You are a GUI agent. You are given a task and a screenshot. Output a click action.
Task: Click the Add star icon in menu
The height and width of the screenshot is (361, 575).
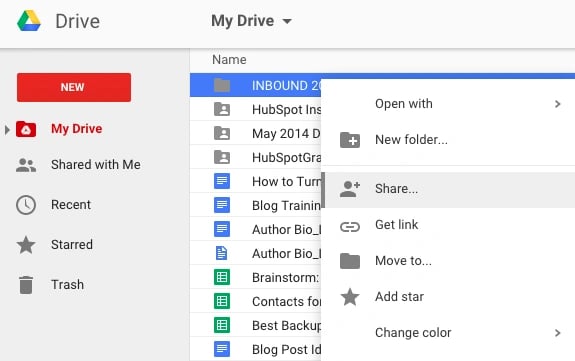(x=350, y=297)
